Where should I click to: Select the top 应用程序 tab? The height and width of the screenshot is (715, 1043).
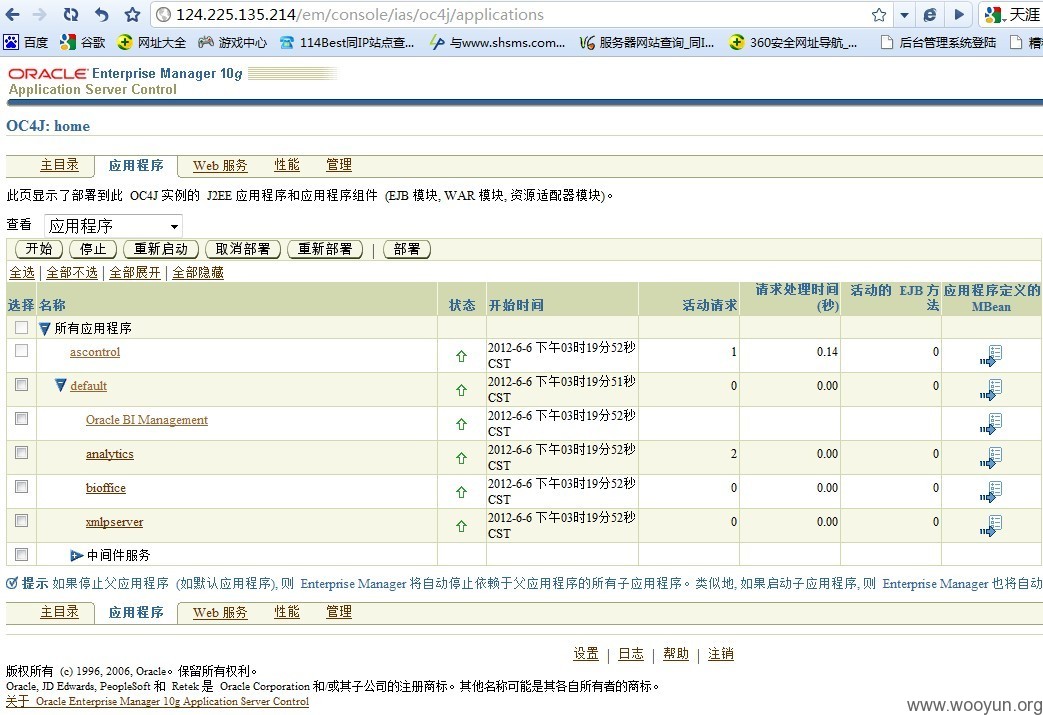coord(136,166)
